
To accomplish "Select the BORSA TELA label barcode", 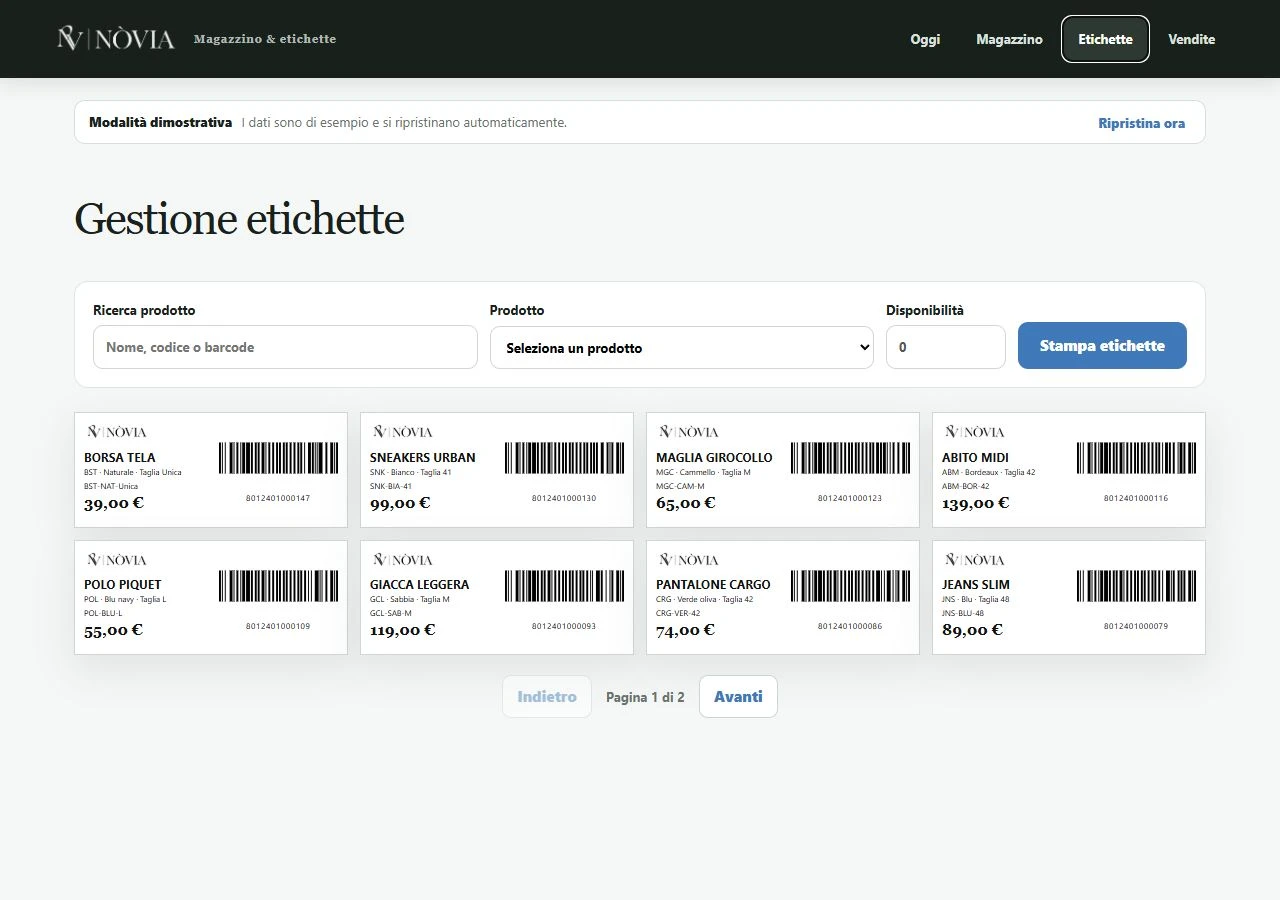I will click(x=278, y=458).
